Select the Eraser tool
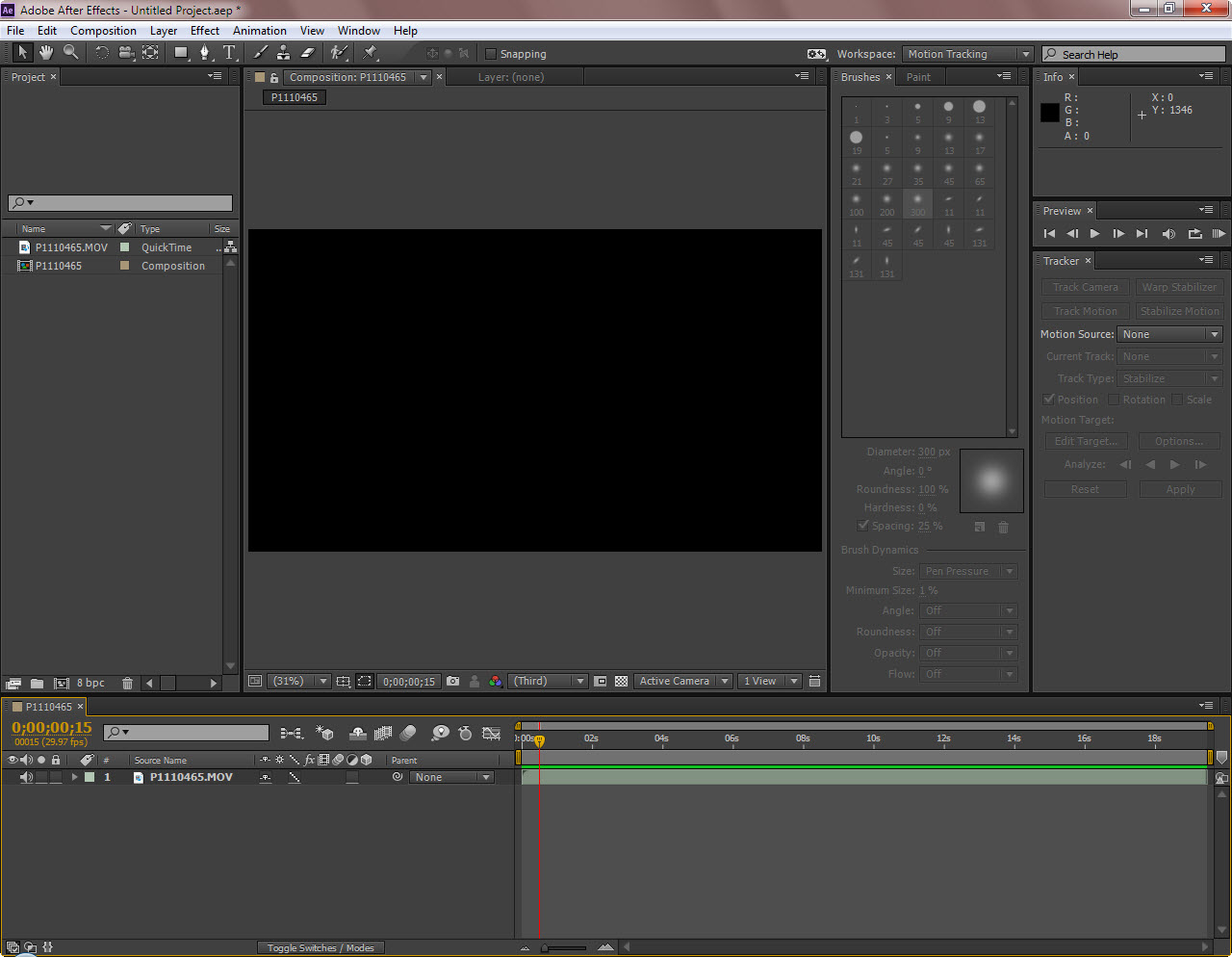Image resolution: width=1232 pixels, height=957 pixels. coord(307,53)
